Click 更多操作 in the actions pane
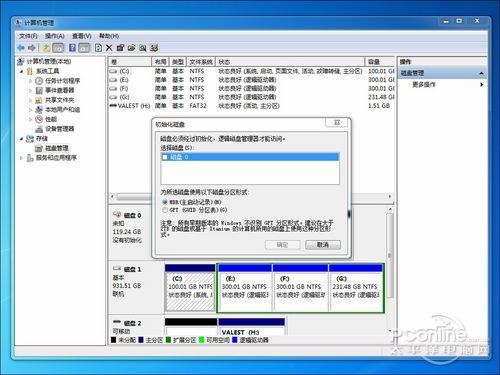This screenshot has height=375, width=500. pos(424,85)
